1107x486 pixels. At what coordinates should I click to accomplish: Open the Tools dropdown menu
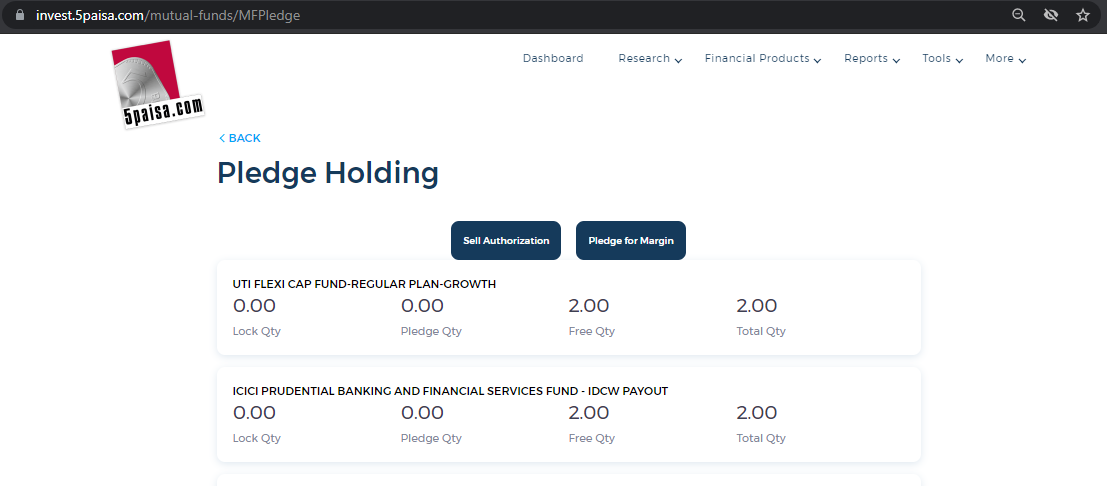pos(943,59)
